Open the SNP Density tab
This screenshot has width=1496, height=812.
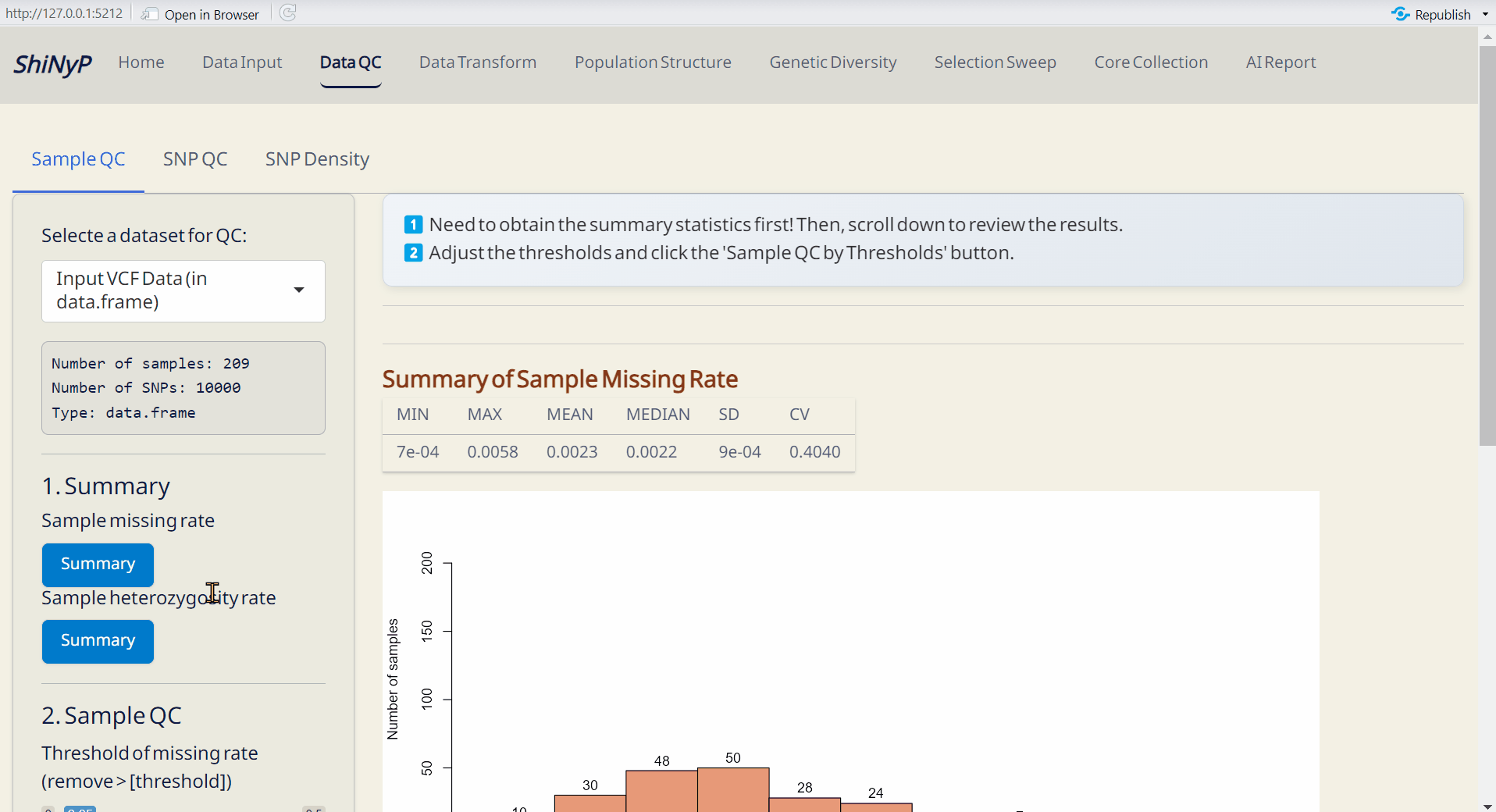tap(317, 159)
